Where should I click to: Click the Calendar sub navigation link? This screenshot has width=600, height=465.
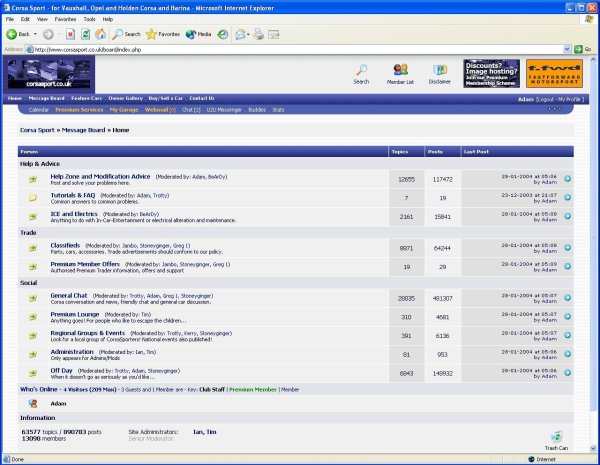(39, 110)
